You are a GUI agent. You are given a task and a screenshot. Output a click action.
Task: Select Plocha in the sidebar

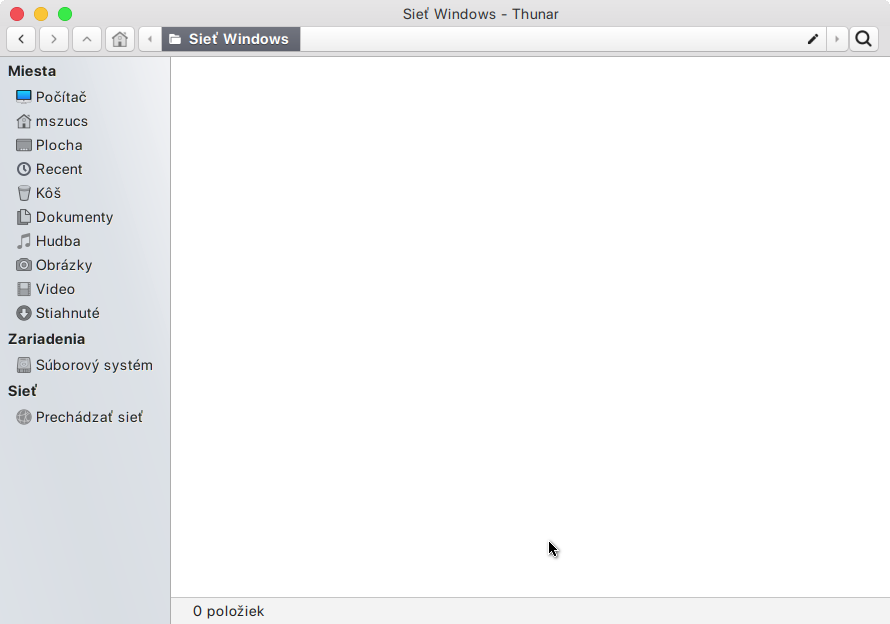point(59,145)
